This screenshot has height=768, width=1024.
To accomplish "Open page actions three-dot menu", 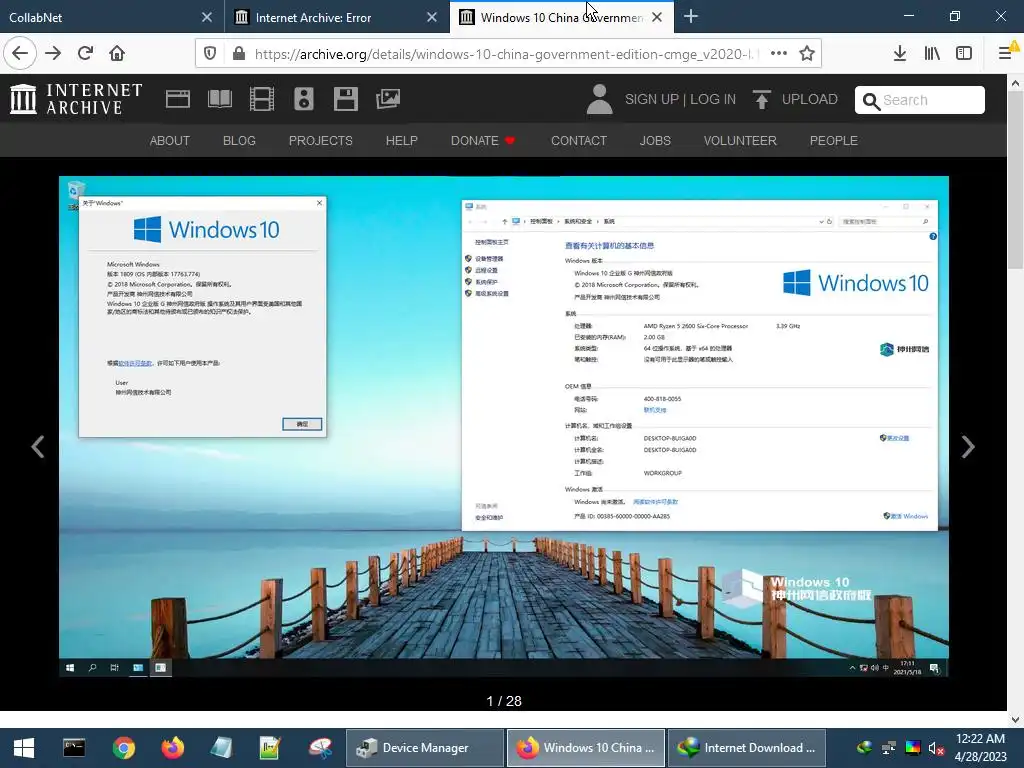I will coord(778,54).
